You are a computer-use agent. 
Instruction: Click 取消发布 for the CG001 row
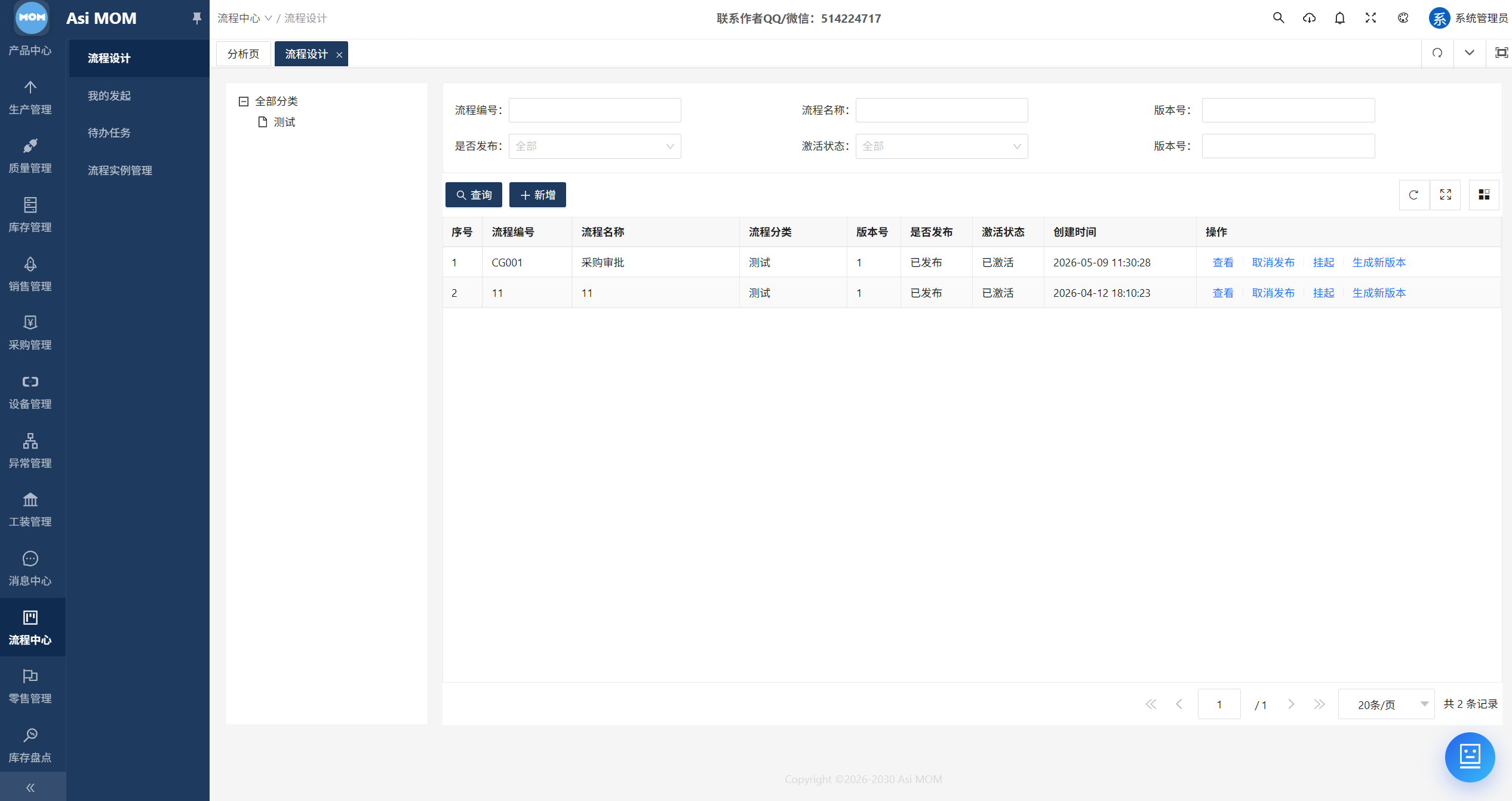click(x=1273, y=262)
